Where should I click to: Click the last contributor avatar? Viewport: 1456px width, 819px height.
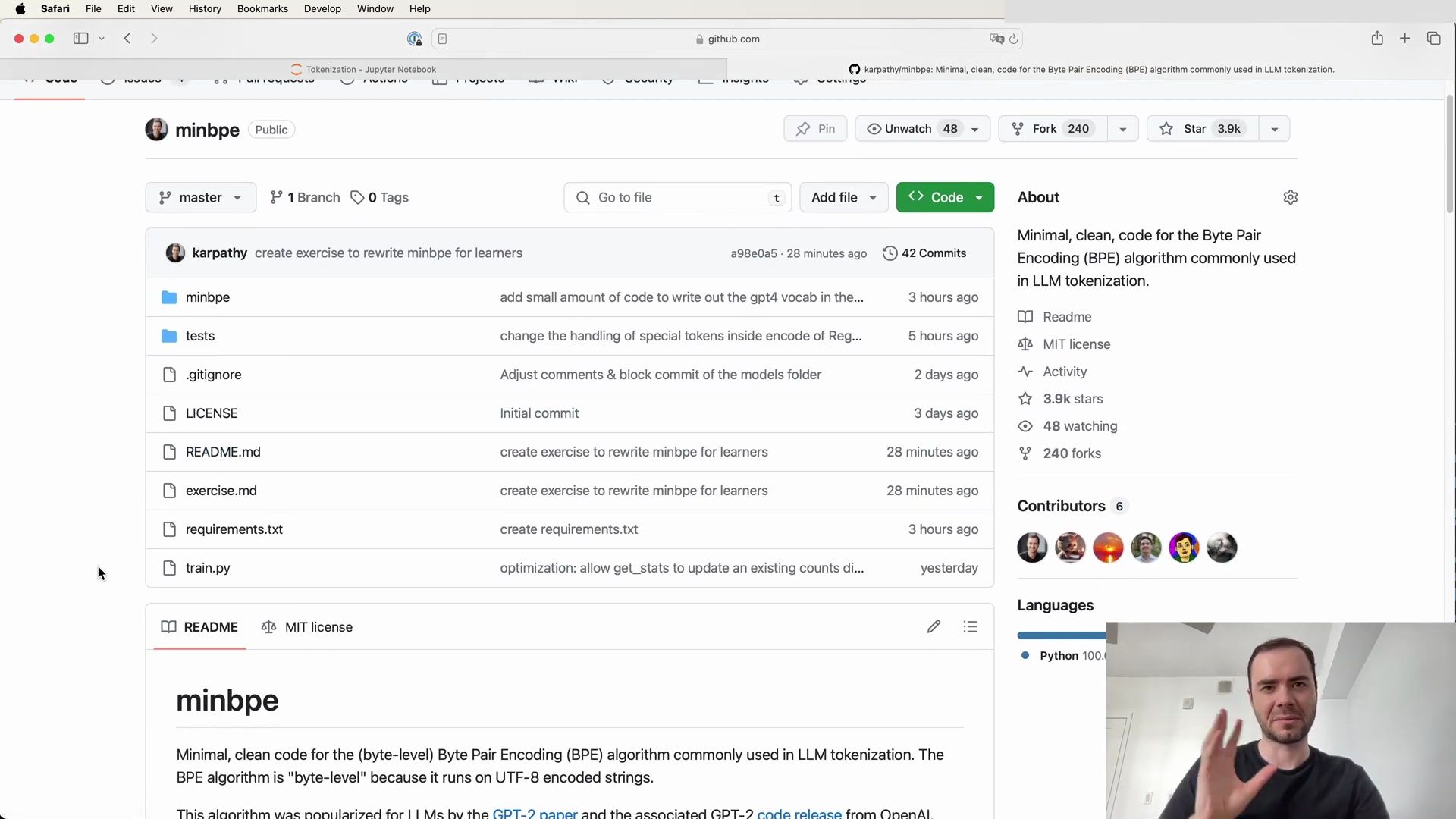(1222, 548)
